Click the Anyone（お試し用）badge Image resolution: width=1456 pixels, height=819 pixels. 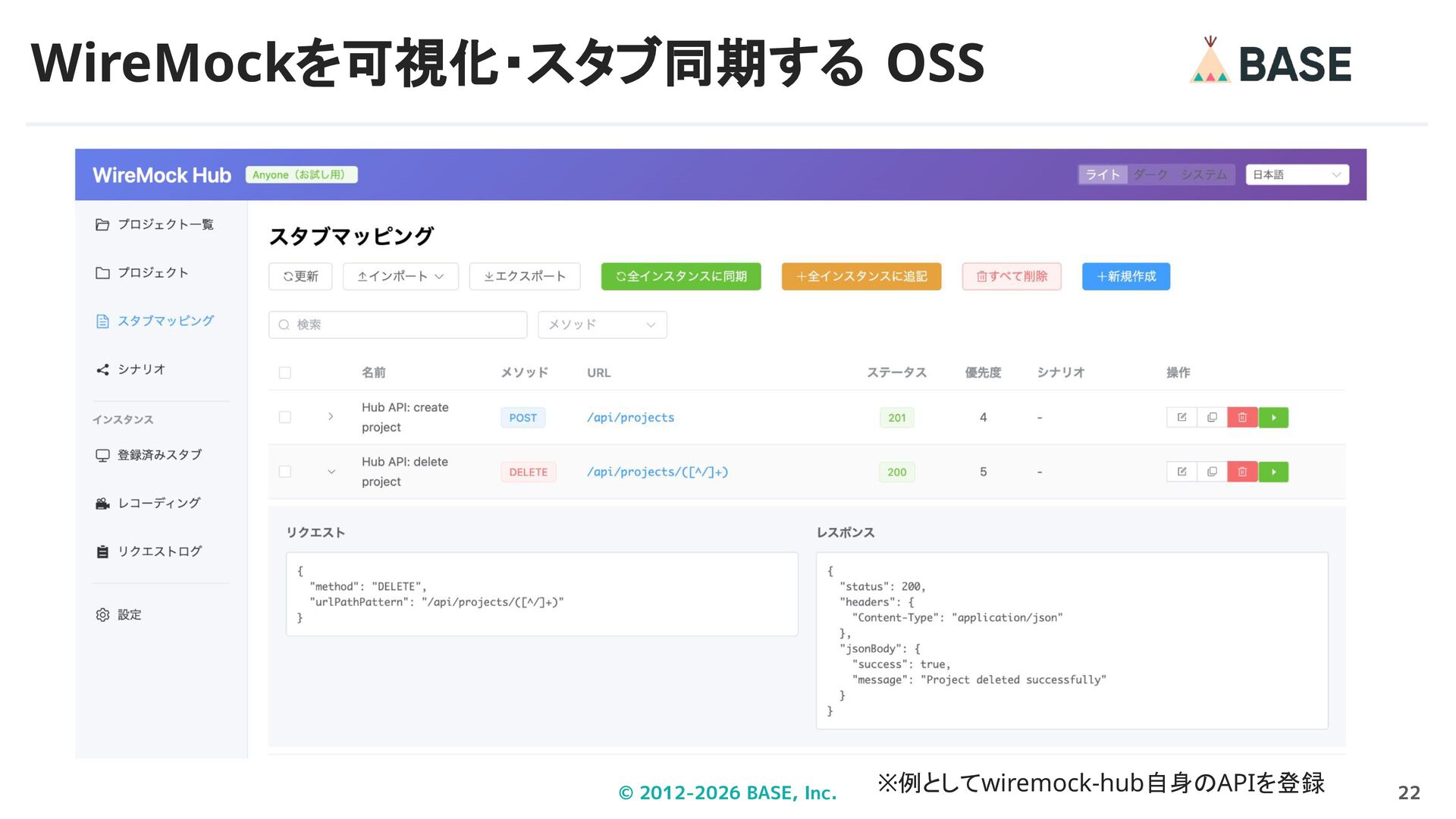point(302,174)
